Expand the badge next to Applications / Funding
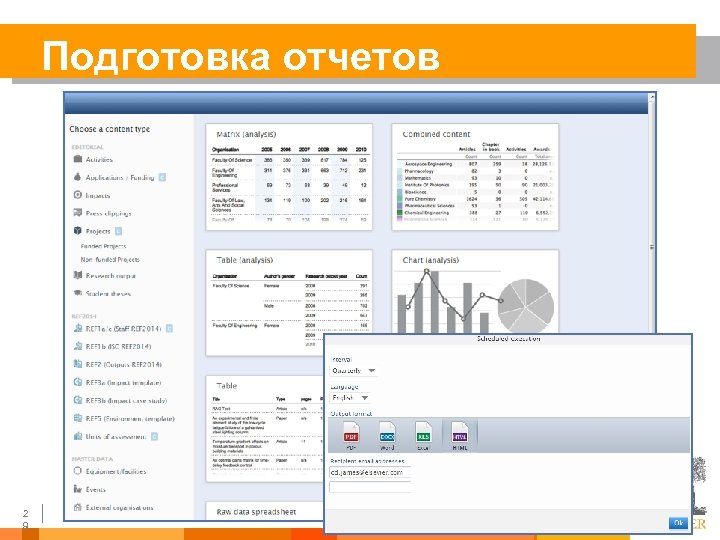The height and width of the screenshot is (540, 720). coord(162,177)
